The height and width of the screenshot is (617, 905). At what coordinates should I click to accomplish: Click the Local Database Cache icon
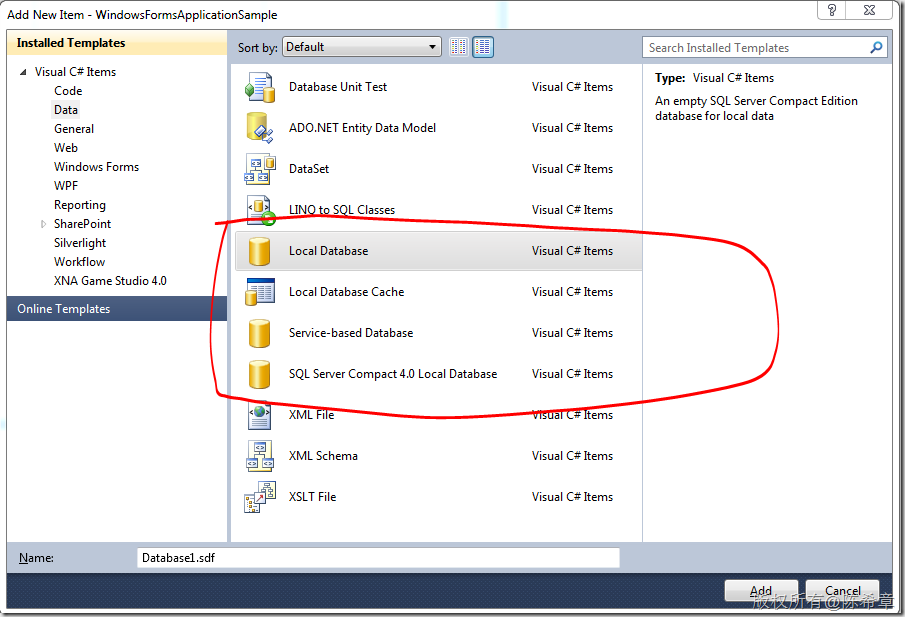260,291
